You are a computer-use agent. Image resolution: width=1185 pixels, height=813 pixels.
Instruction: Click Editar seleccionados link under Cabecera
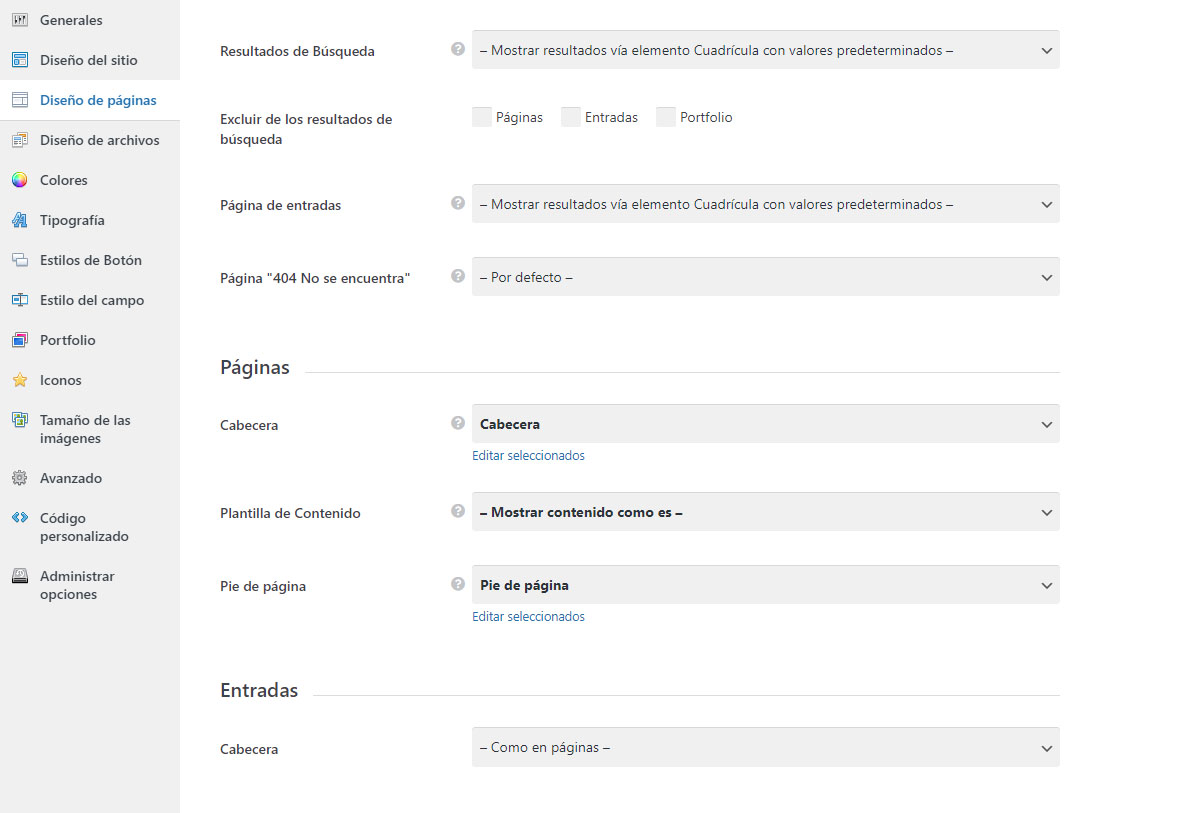[x=528, y=456]
